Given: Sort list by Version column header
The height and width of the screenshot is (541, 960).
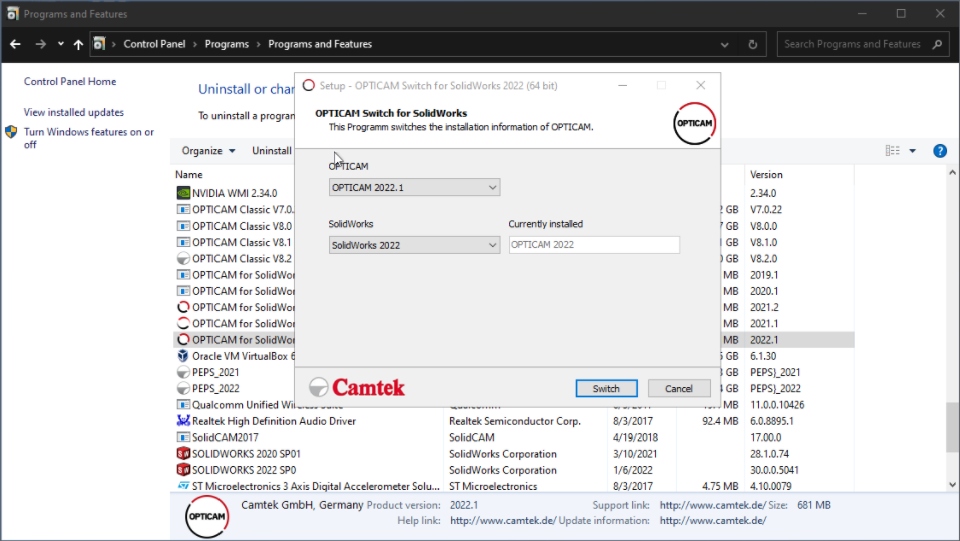Looking at the screenshot, I should click(x=766, y=174).
